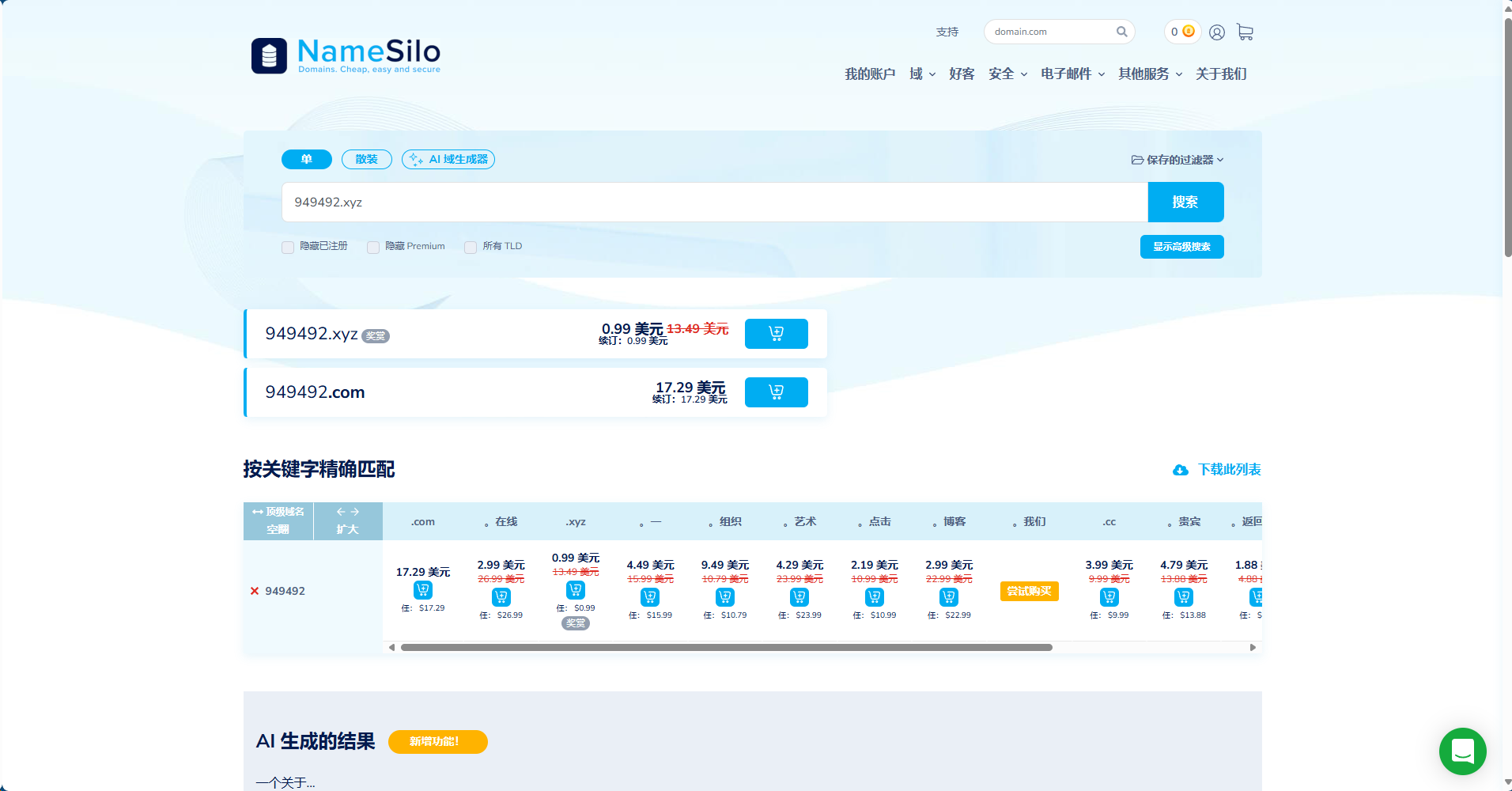Click the .com column header
The width and height of the screenshot is (1512, 791).
(423, 522)
